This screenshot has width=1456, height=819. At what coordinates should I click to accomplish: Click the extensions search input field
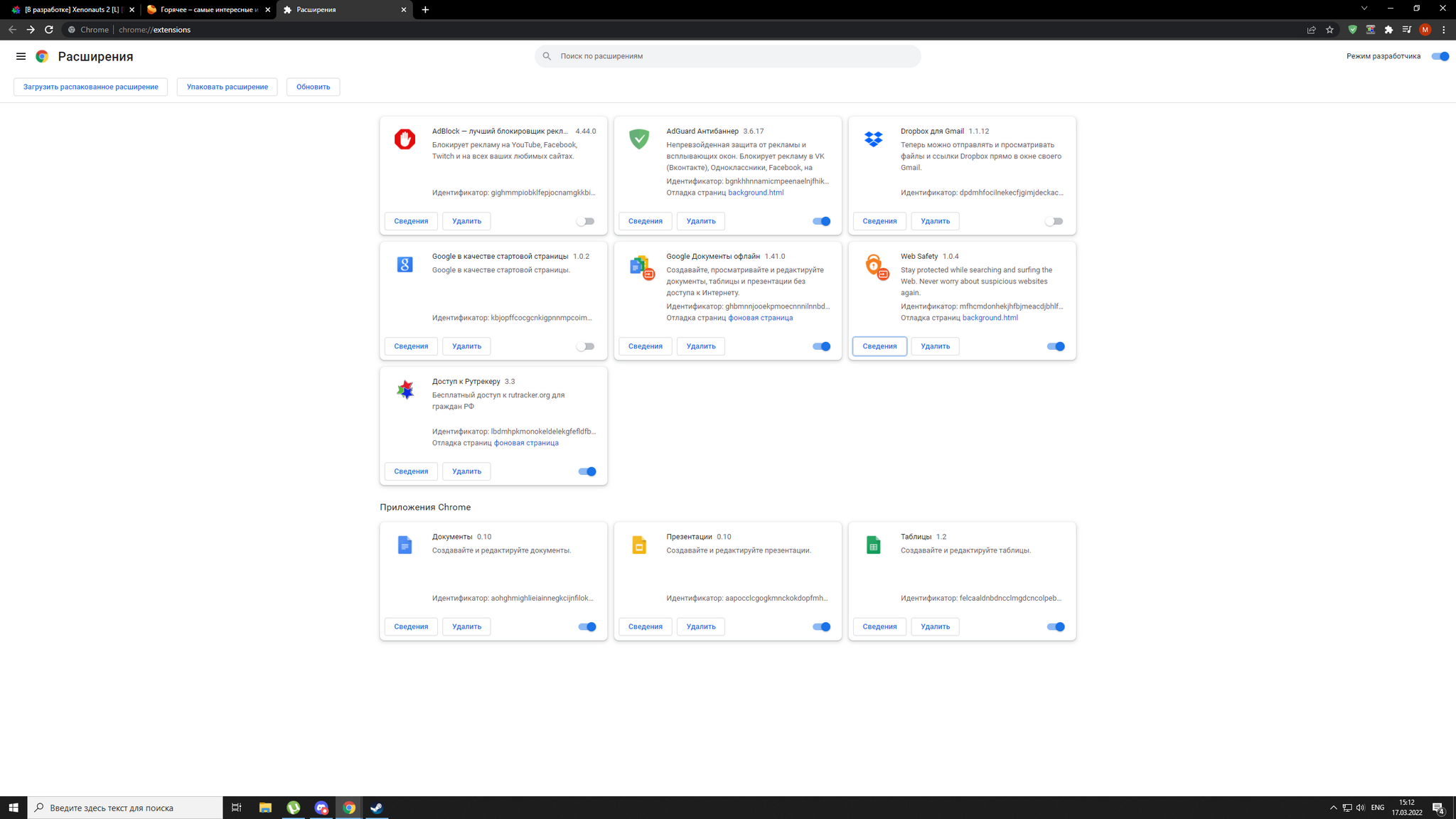point(728,55)
